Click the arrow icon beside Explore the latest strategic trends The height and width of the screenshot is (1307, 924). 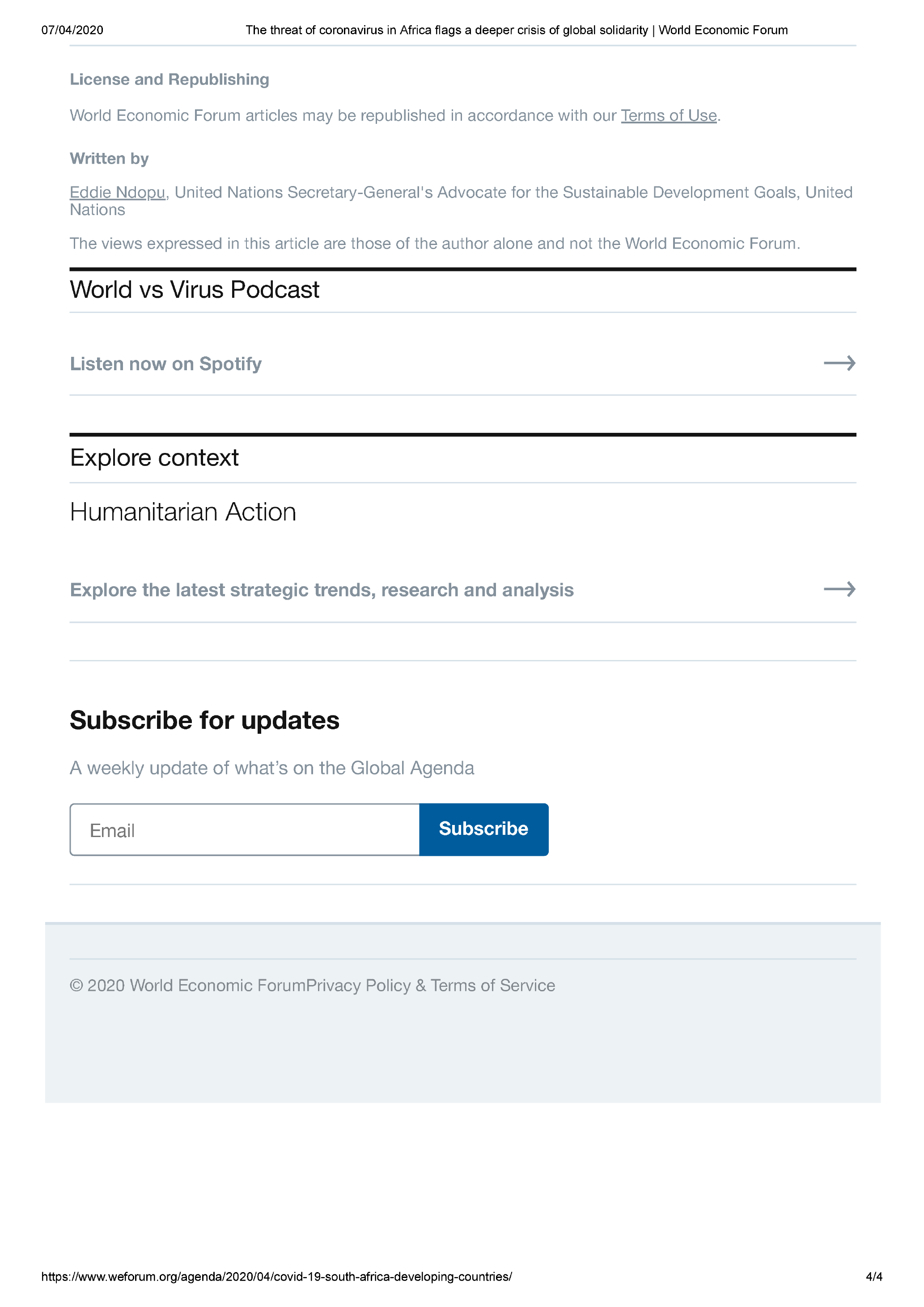point(839,589)
